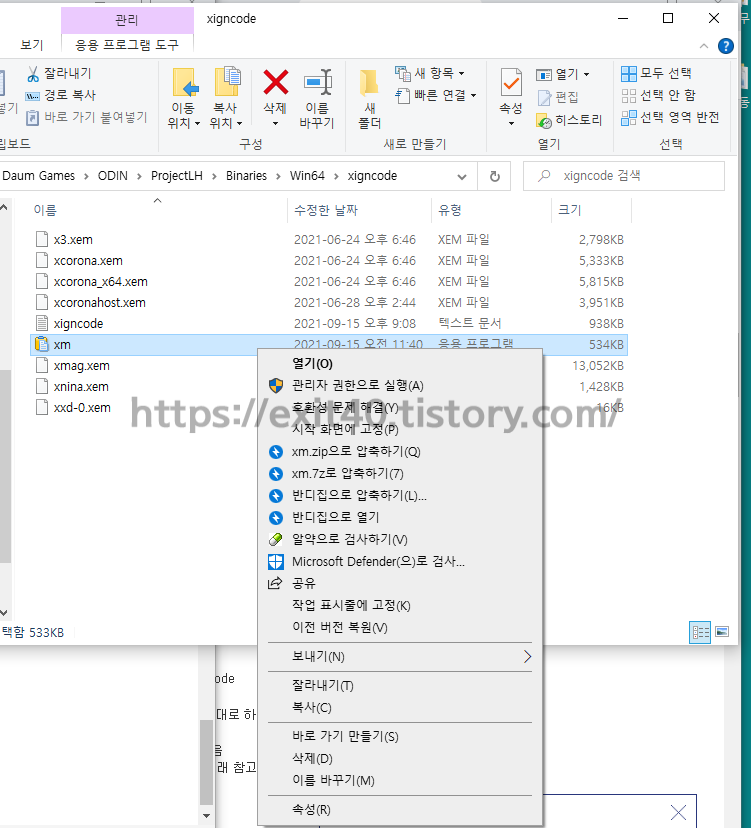Click the Copy to (복사 위치) folder icon

(x=227, y=82)
